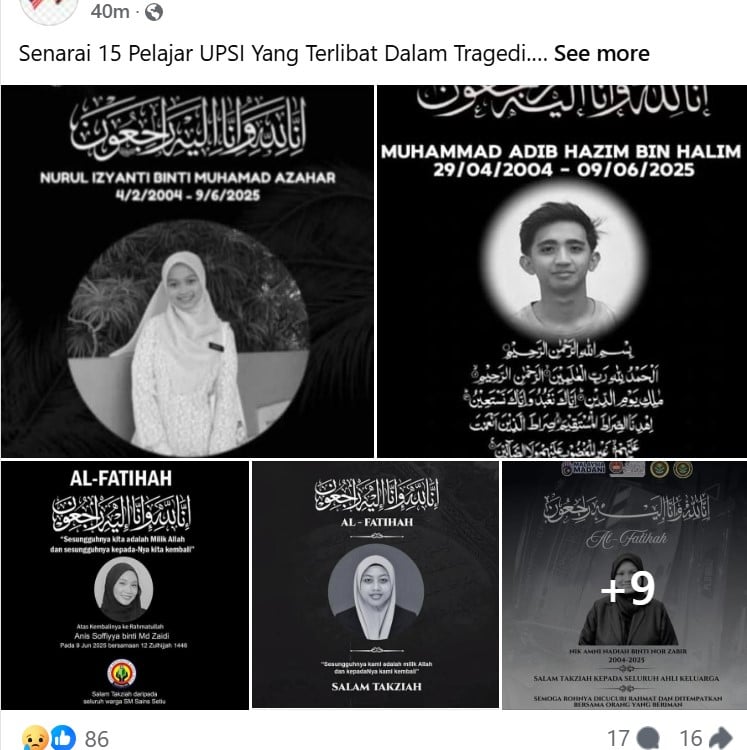
Task: Open comments via the speech bubble icon
Action: click(x=647, y=739)
